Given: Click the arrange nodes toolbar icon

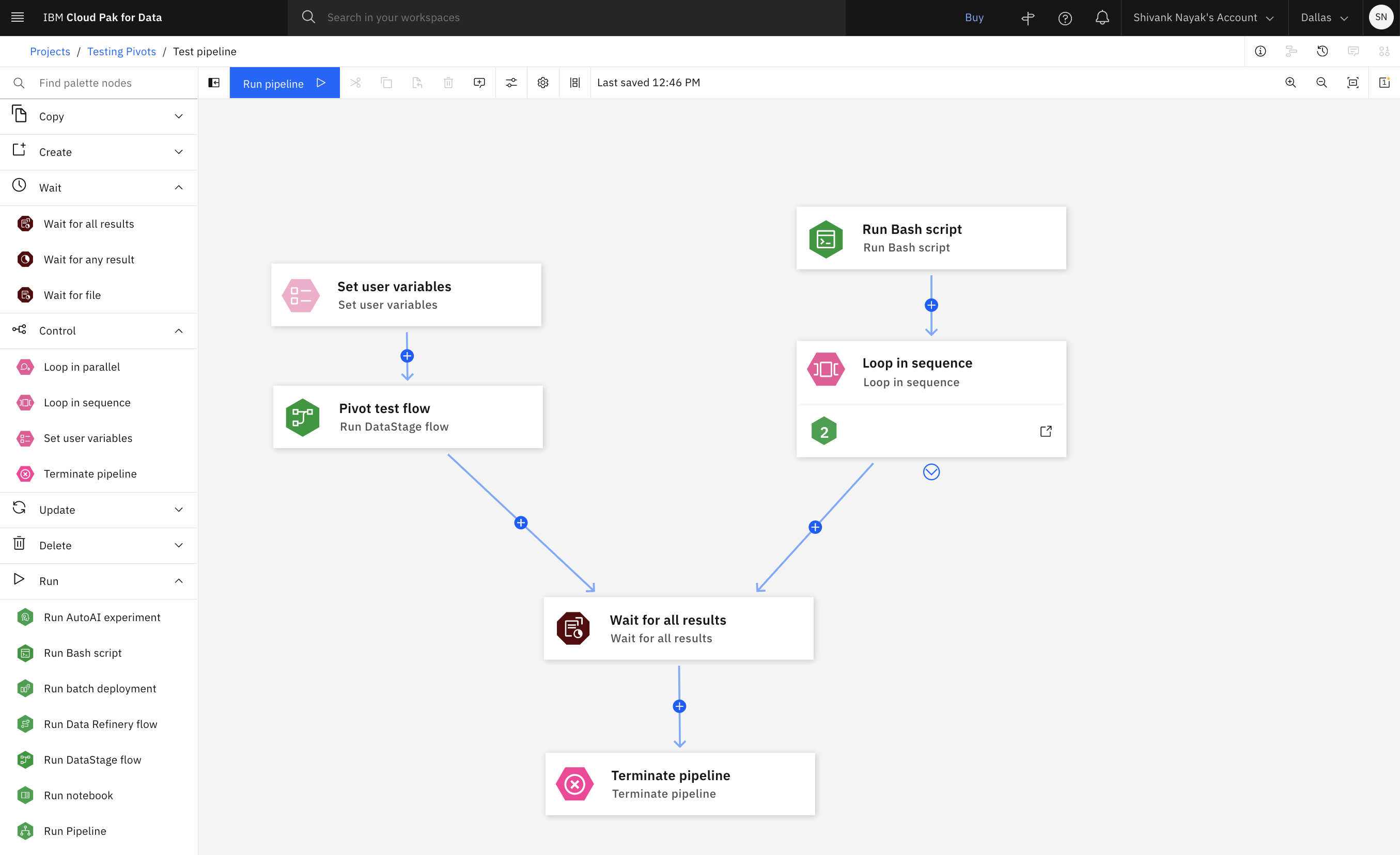Looking at the screenshot, I should [x=575, y=83].
